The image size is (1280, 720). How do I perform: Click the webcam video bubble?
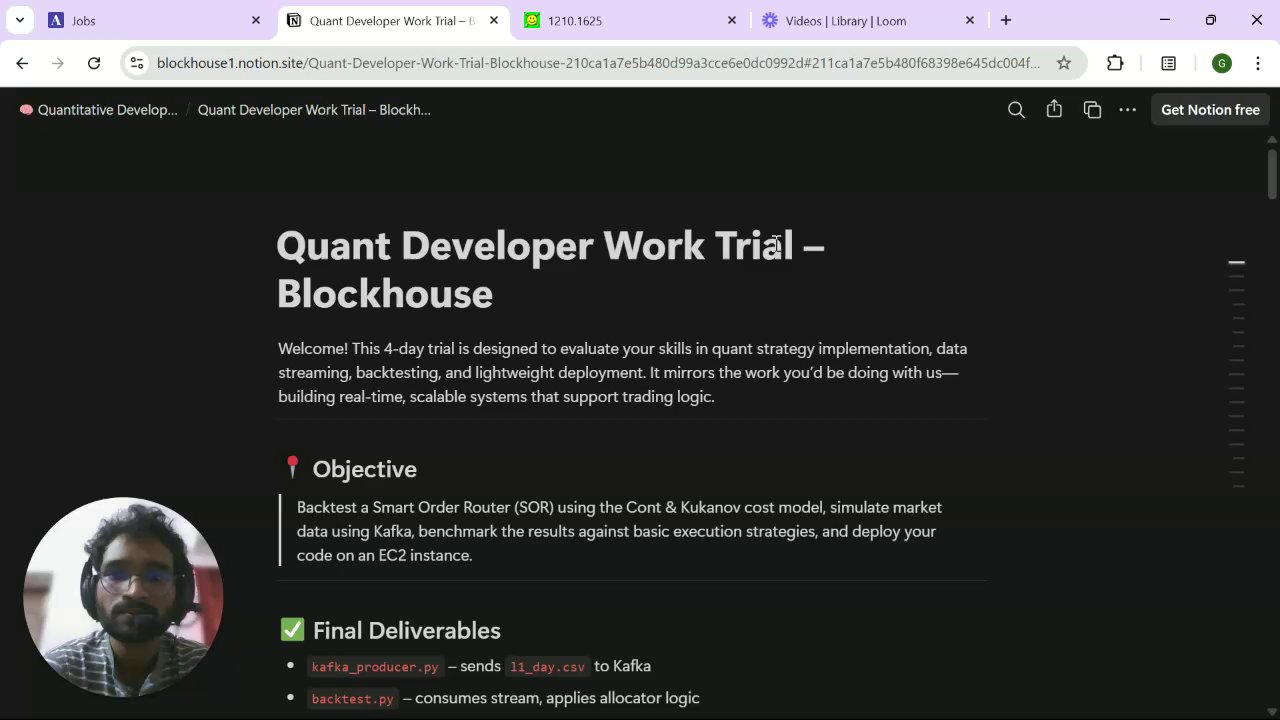tap(123, 597)
